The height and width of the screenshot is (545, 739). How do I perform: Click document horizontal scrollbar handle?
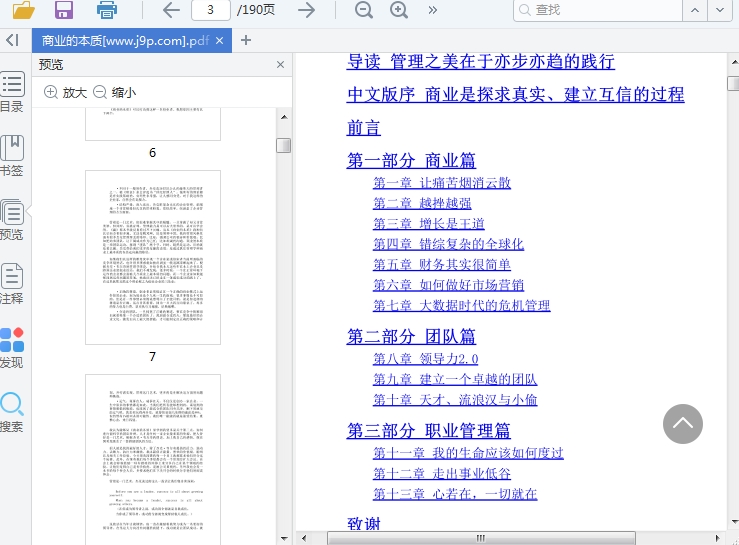(x=481, y=538)
